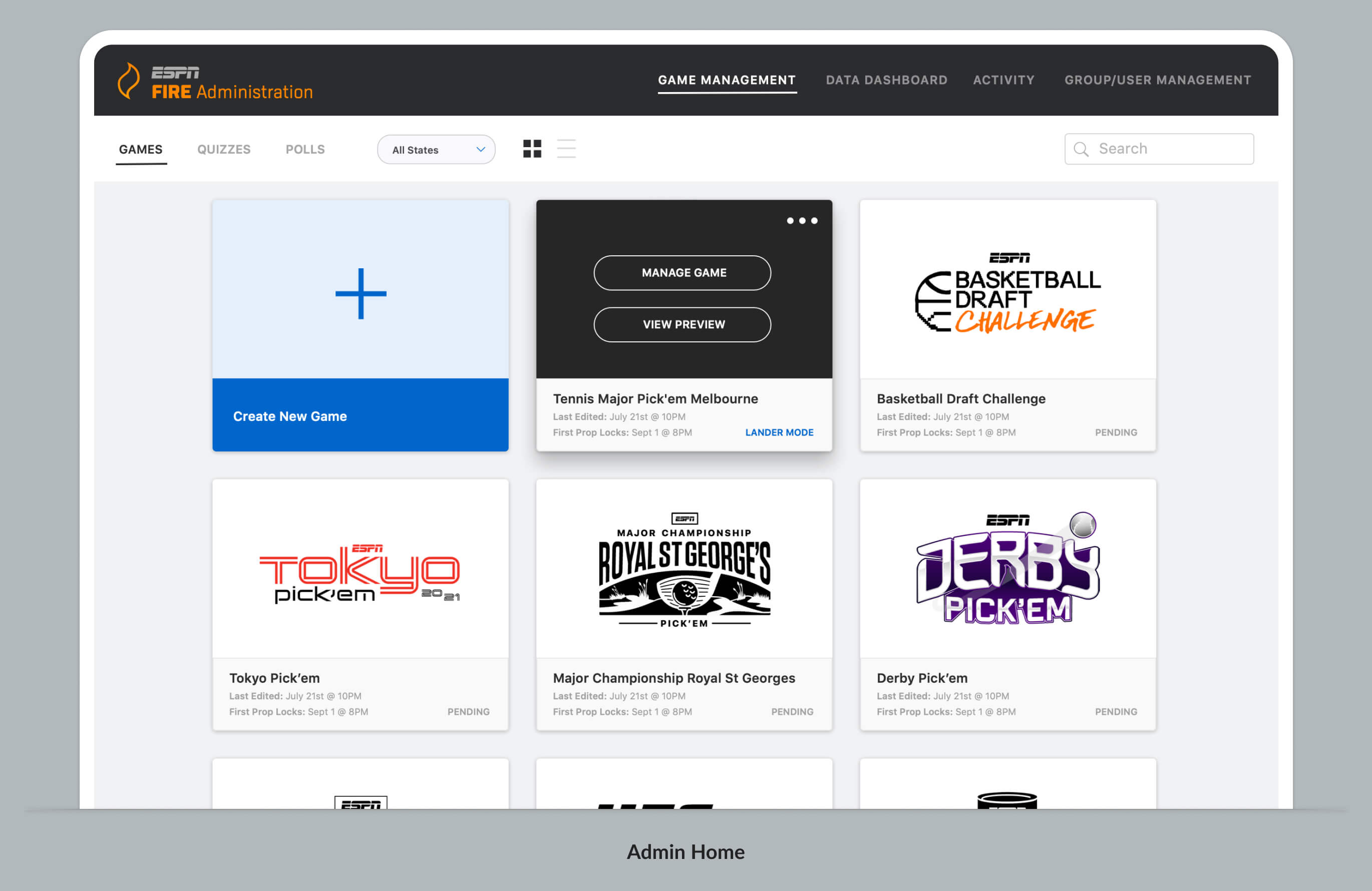Click Create New Game label
Image resolution: width=1372 pixels, height=891 pixels.
click(290, 416)
